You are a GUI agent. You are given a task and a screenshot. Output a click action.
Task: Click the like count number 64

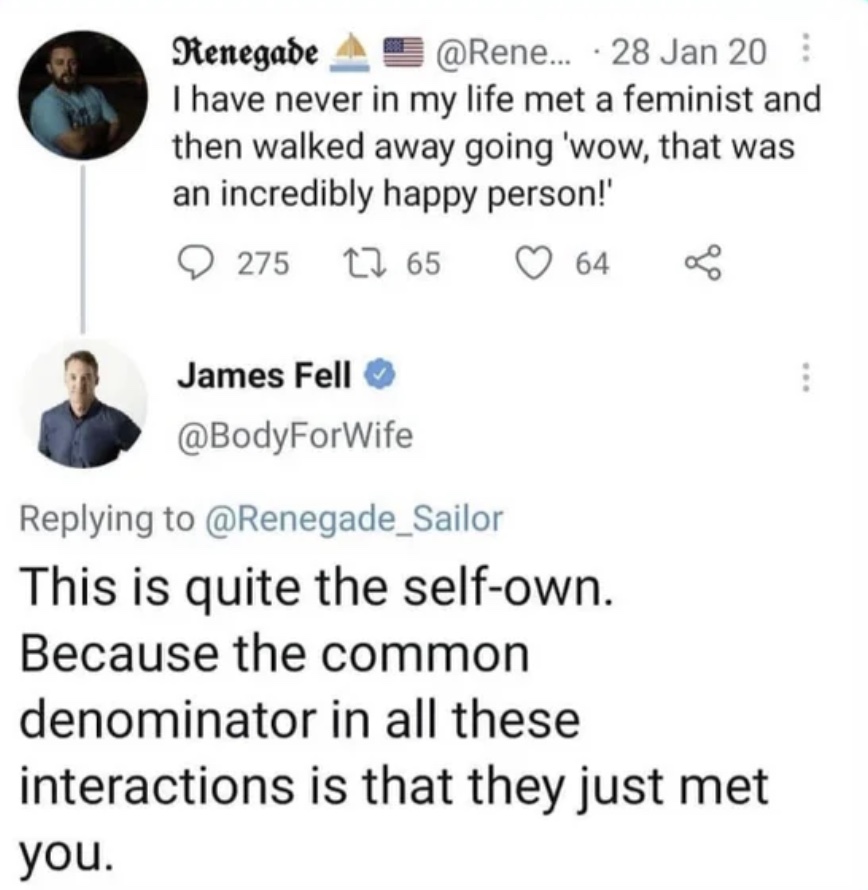tap(593, 264)
